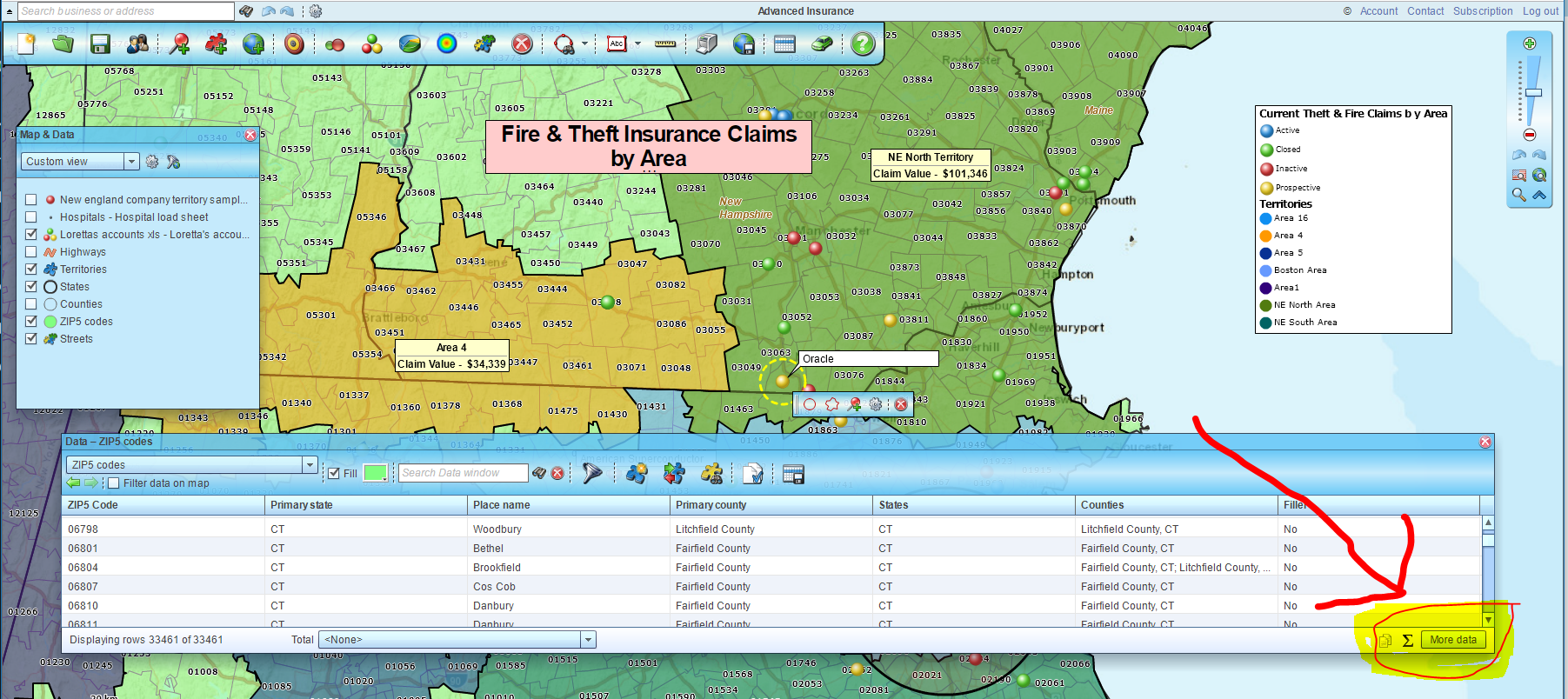Screen dimensions: 1568x699
Task: Zoom to USA flag magnifier icon
Action: click(x=1519, y=175)
